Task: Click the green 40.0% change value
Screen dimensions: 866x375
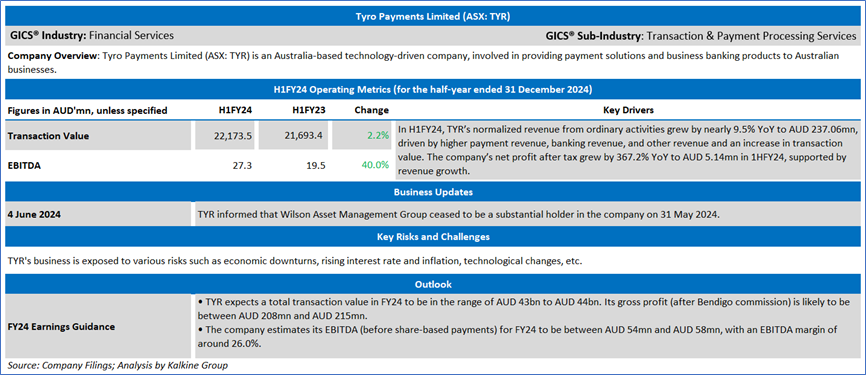Action: 375,165
